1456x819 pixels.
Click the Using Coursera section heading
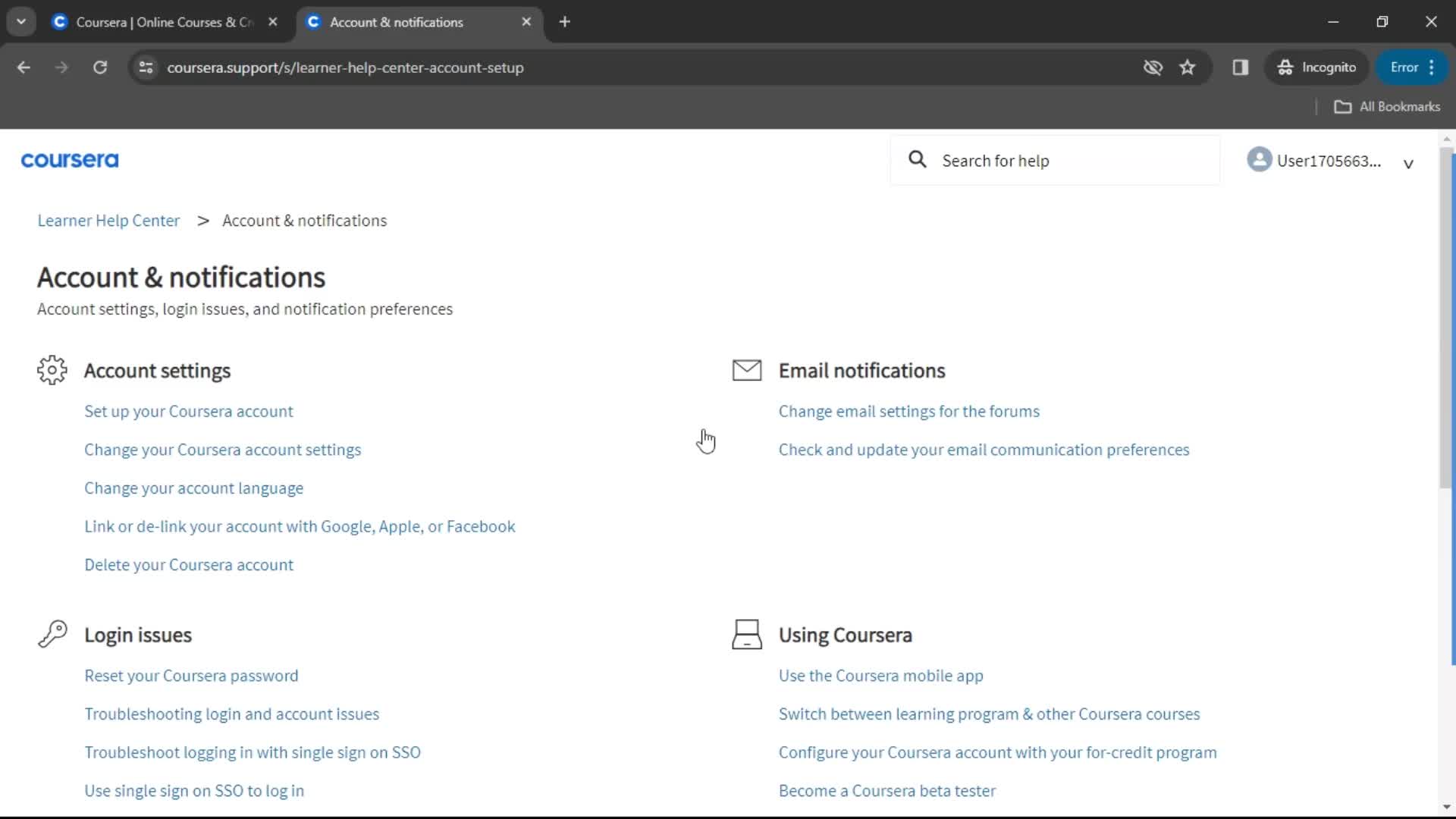845,635
